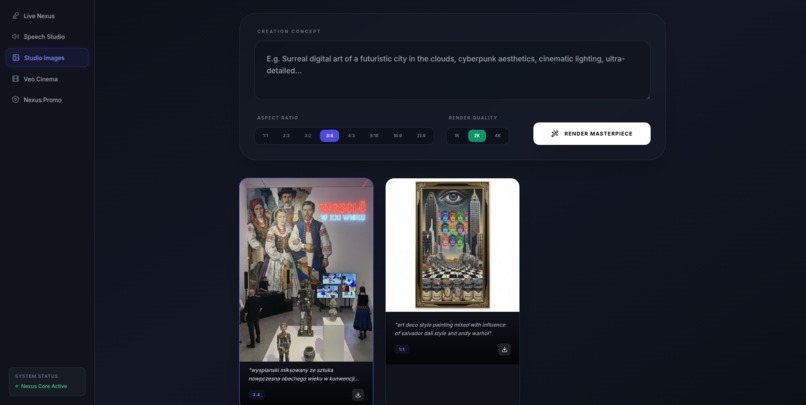Select 3:2 aspect ratio
806x405 pixels.
tap(307, 136)
